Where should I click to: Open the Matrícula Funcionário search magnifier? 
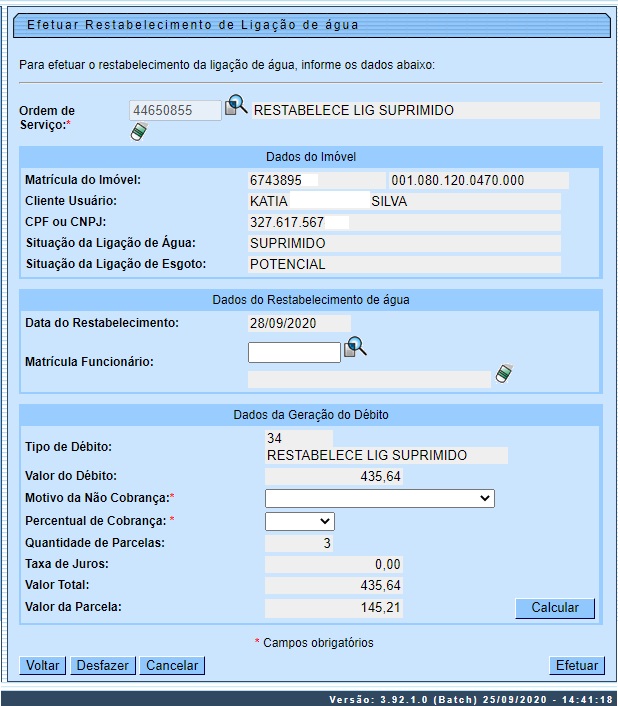pos(356,348)
